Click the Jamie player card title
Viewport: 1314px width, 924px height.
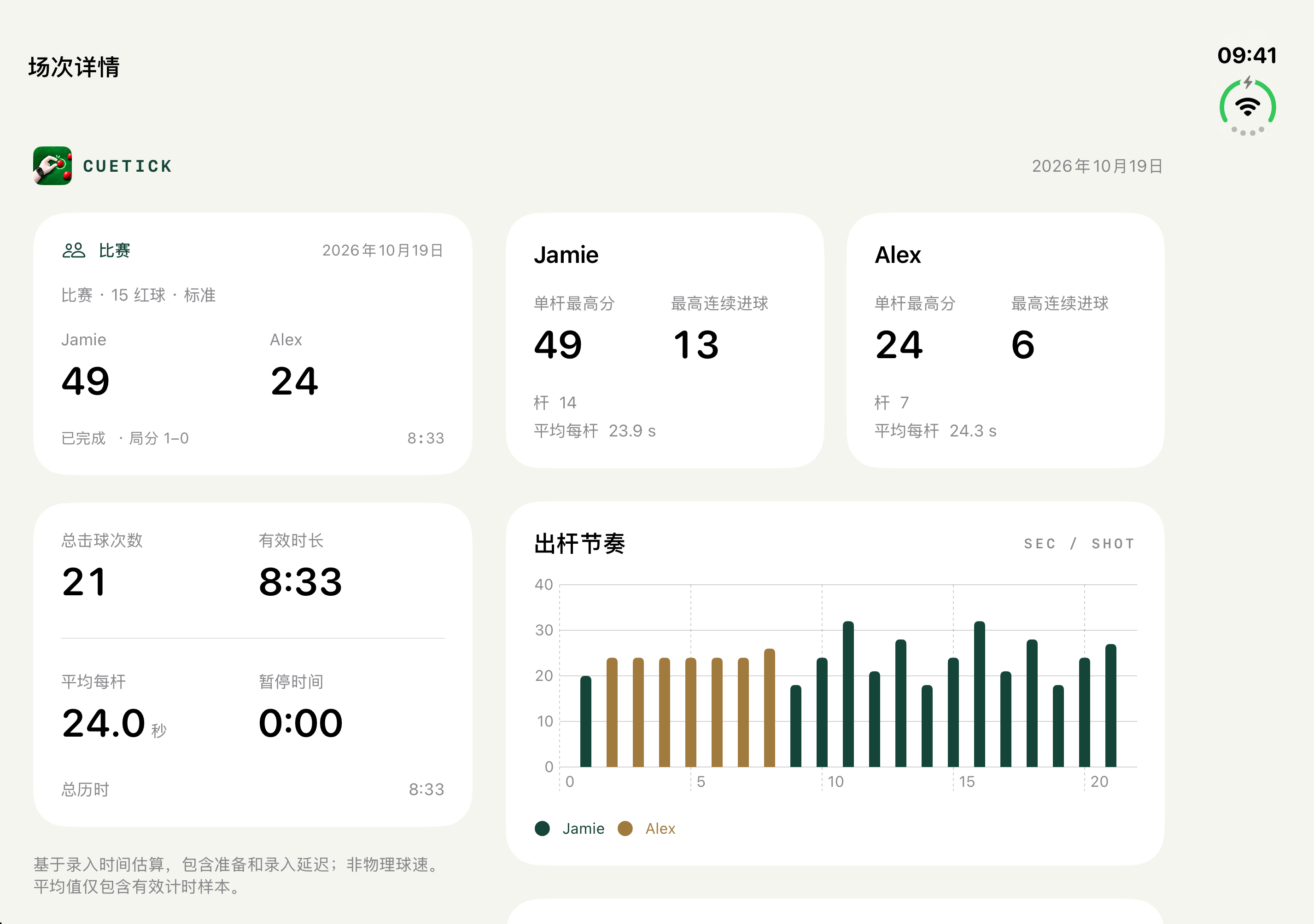coord(566,255)
